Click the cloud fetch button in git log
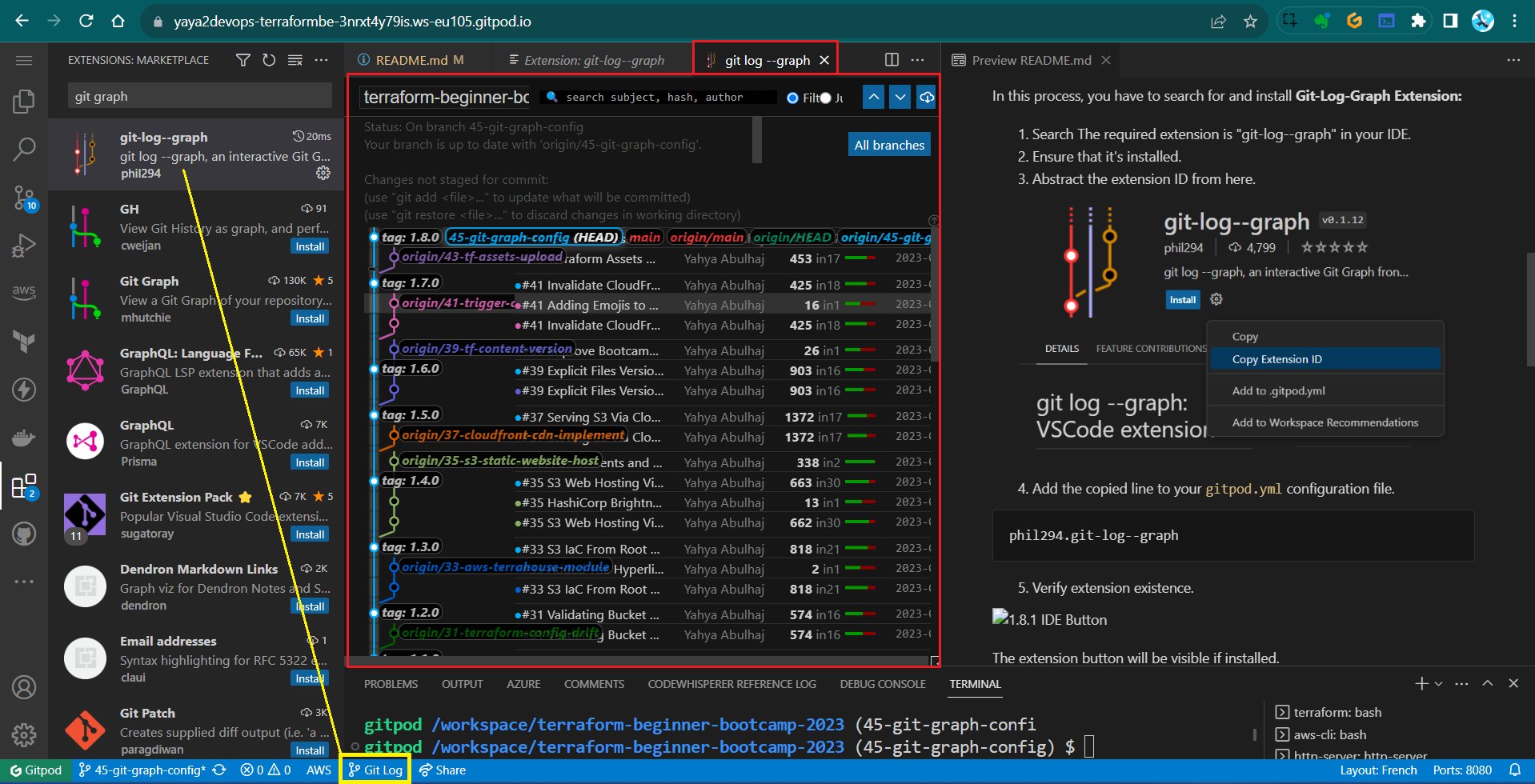 pos(926,97)
